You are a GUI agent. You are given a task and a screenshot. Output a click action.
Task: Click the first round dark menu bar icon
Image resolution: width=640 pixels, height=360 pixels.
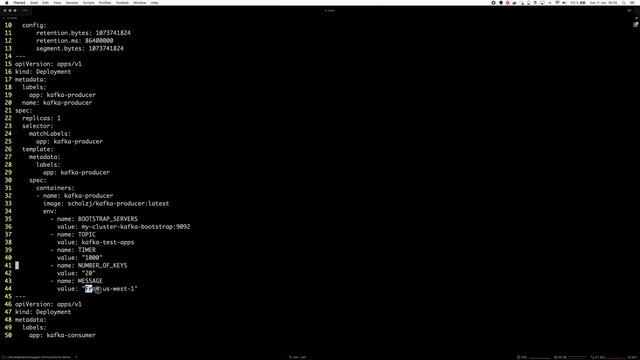click(493, 2)
